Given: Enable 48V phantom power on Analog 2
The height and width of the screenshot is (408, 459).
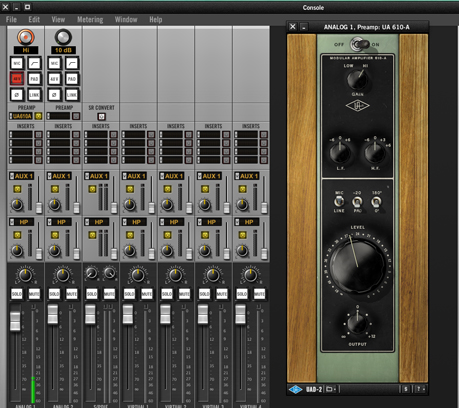Looking at the screenshot, I should coord(54,79).
